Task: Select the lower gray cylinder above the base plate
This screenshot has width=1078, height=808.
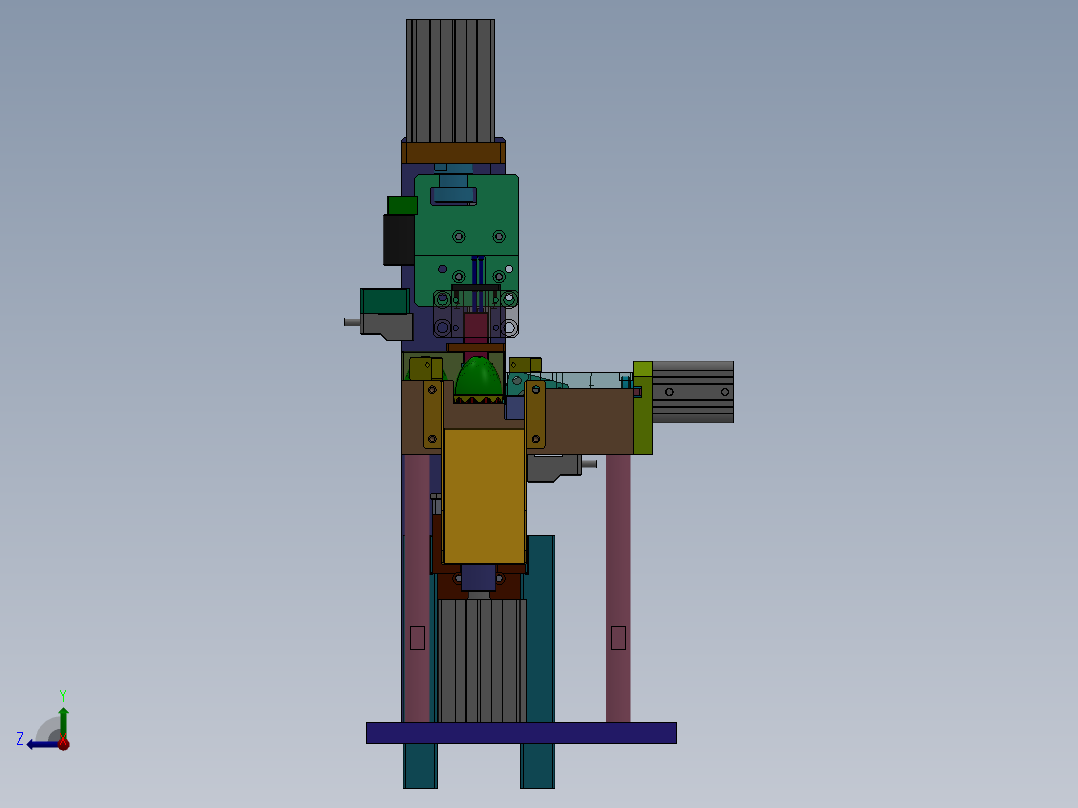Action: [482, 661]
